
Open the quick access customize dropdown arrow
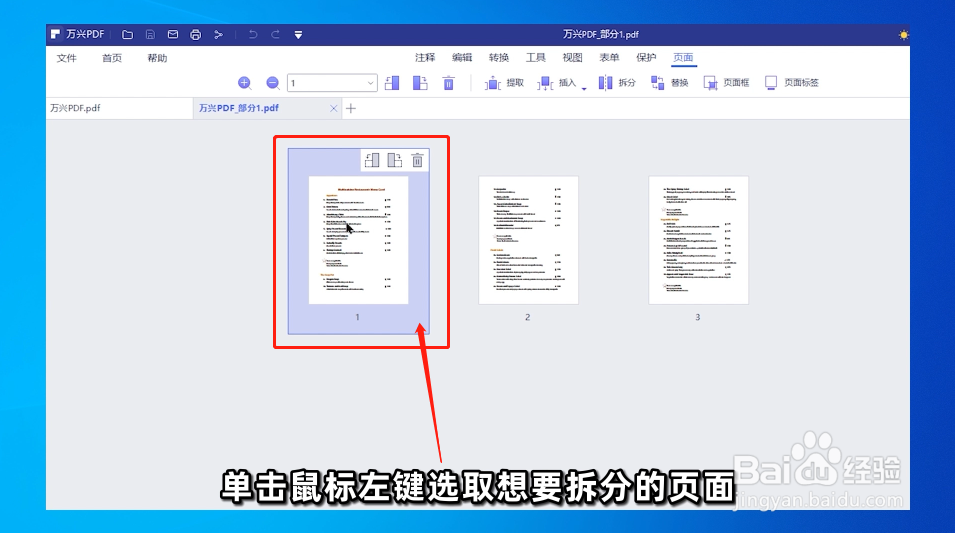tap(298, 35)
